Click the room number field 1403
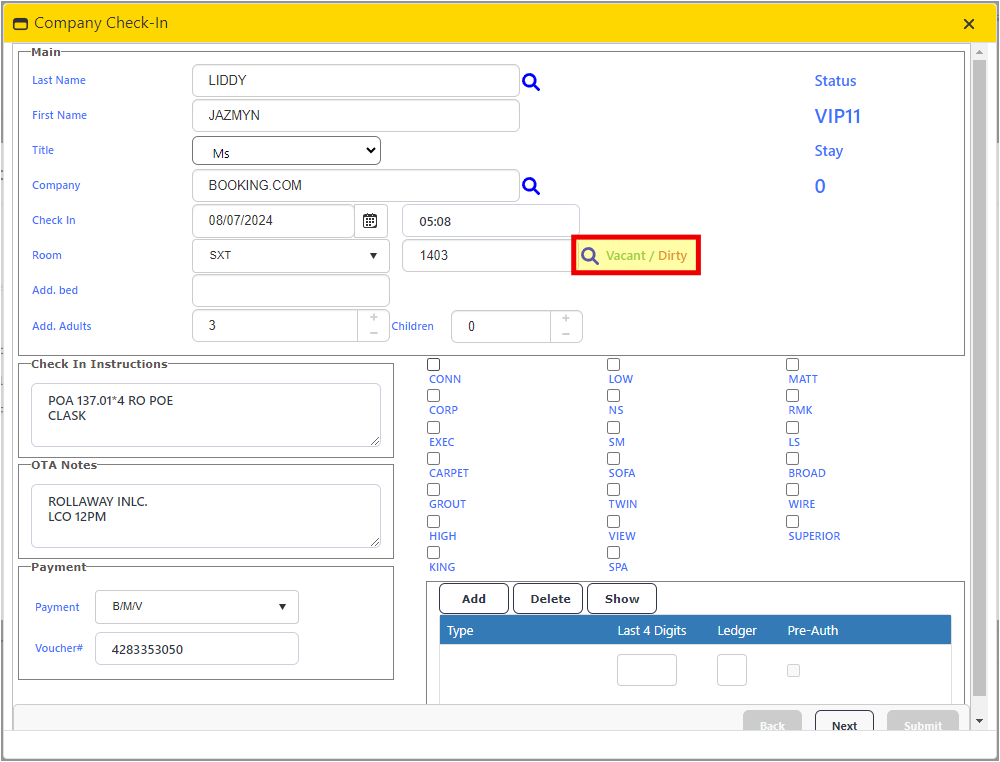Viewport: 1000px width, 762px height. (x=488, y=256)
